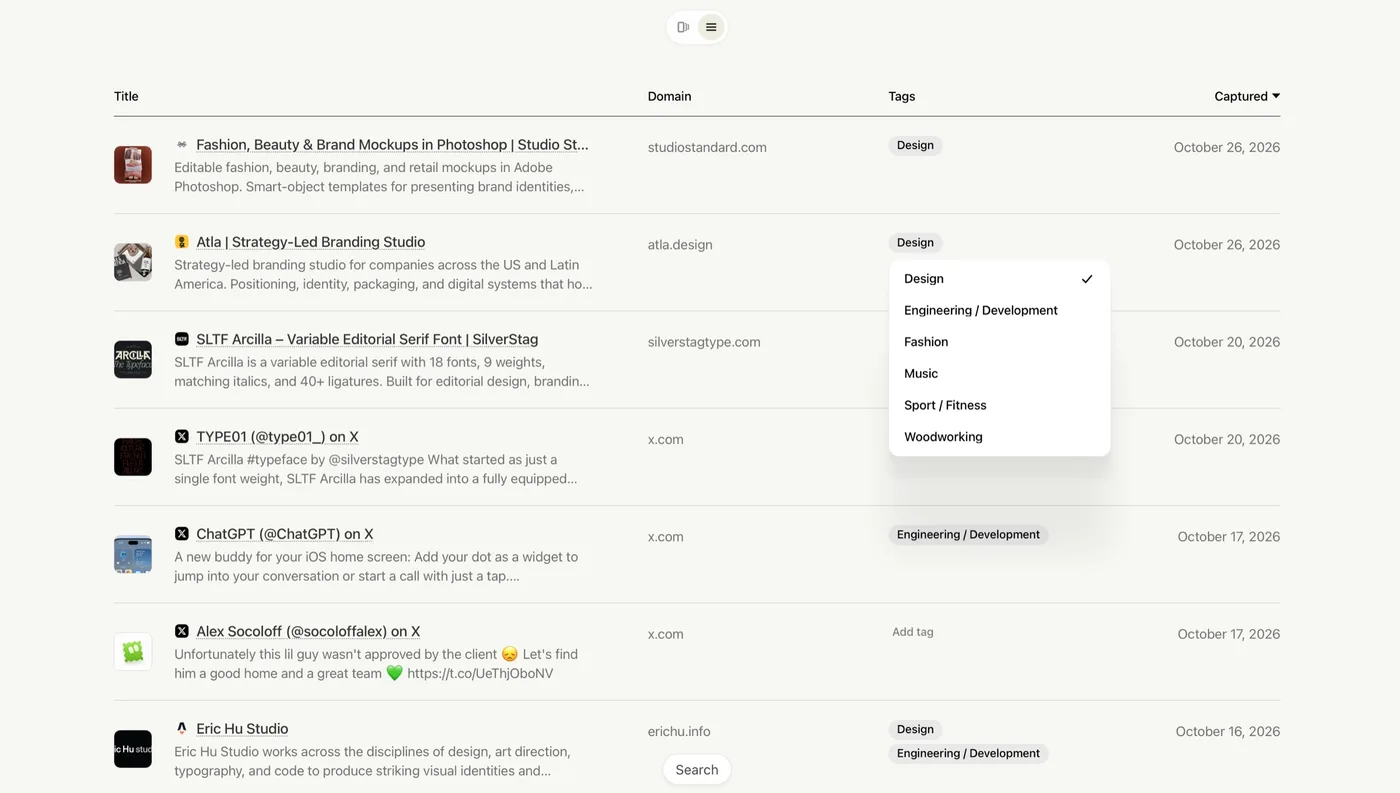
Task: Click the Design tag on Studio Standard row
Action: coord(915,145)
